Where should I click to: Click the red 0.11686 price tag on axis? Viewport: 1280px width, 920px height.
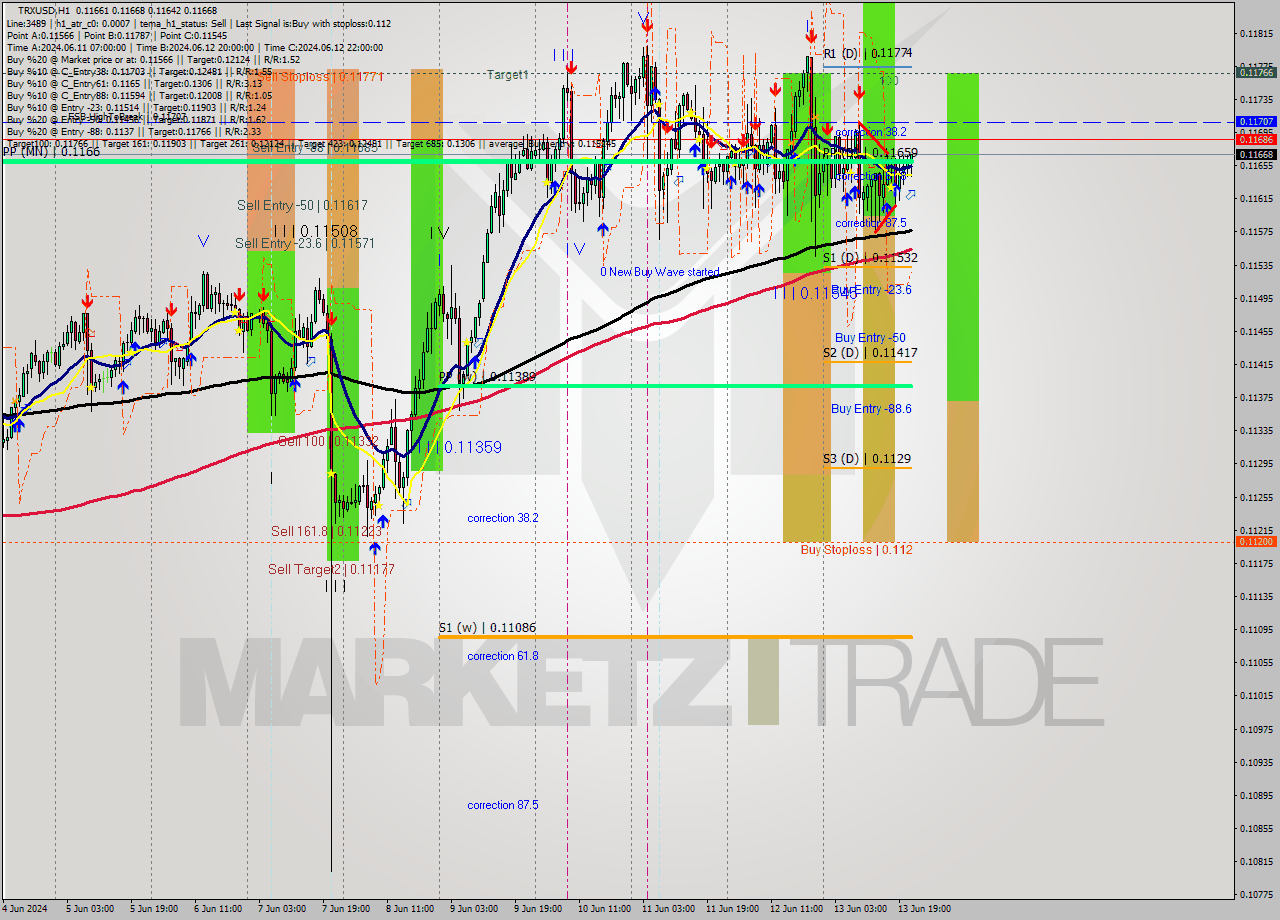pos(1256,140)
